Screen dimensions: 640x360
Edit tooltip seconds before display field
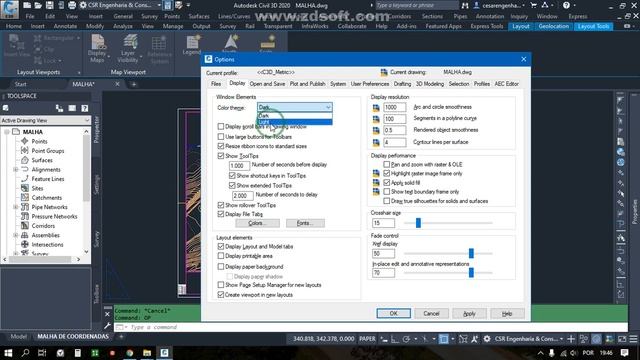coord(239,166)
